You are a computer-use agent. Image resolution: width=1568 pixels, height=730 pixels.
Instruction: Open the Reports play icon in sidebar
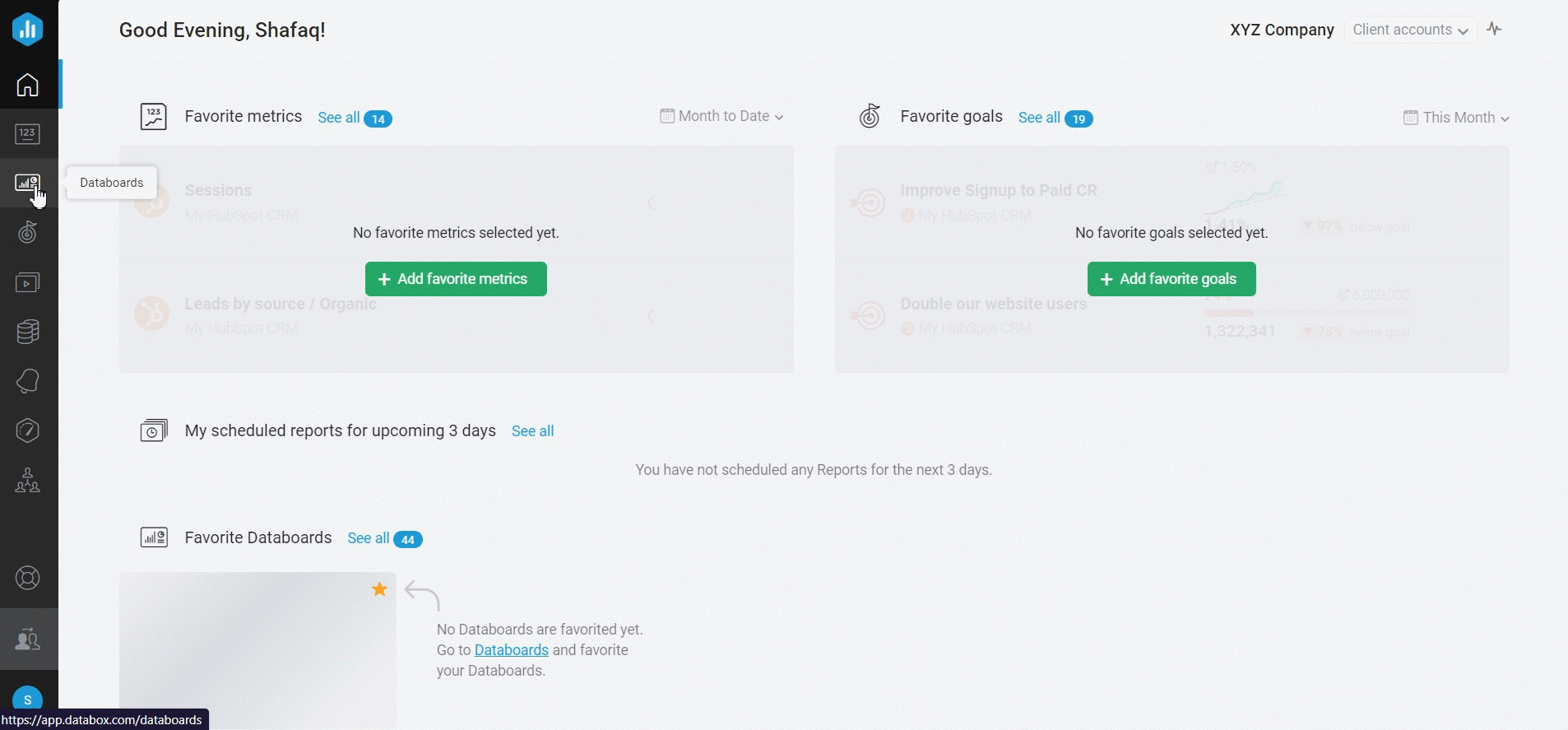pyautogui.click(x=28, y=282)
